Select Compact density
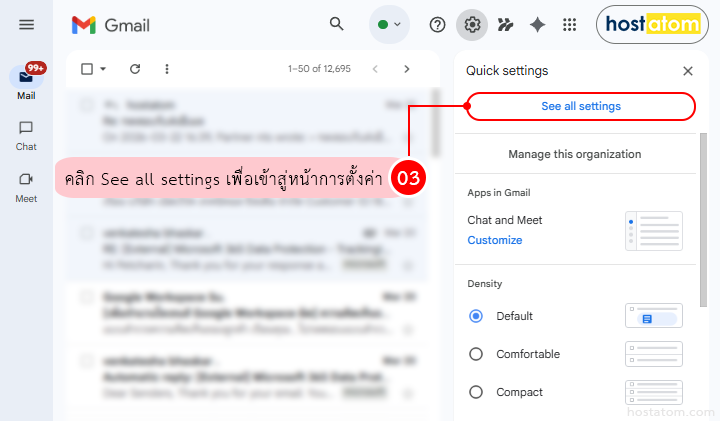720x421 pixels. (476, 392)
